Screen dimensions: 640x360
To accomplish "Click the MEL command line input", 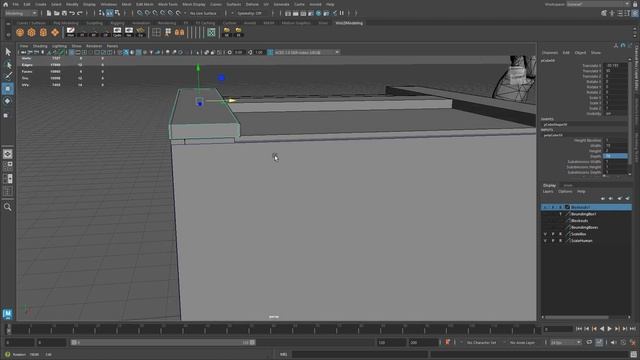I will [x=359, y=354].
